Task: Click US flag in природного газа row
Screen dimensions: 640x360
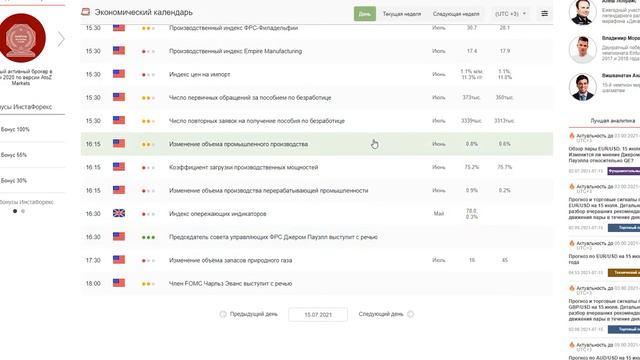Action: [119, 260]
